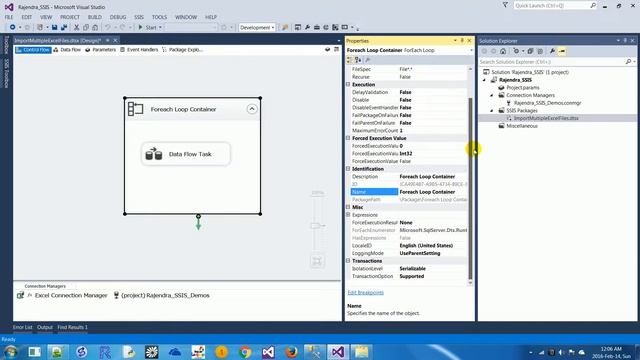This screenshot has width=640, height=360.
Task: Switch to the Control Flow tab
Action: point(33,50)
